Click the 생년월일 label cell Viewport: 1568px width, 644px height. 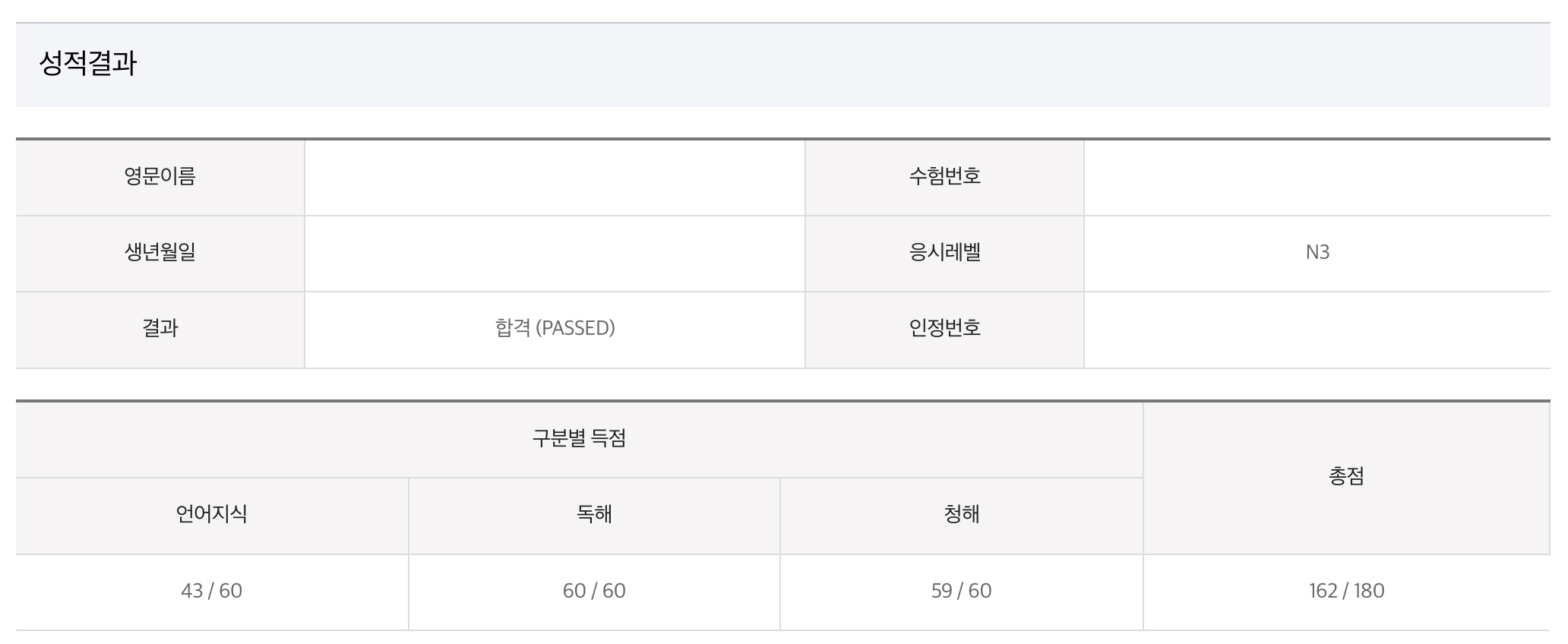(x=160, y=252)
